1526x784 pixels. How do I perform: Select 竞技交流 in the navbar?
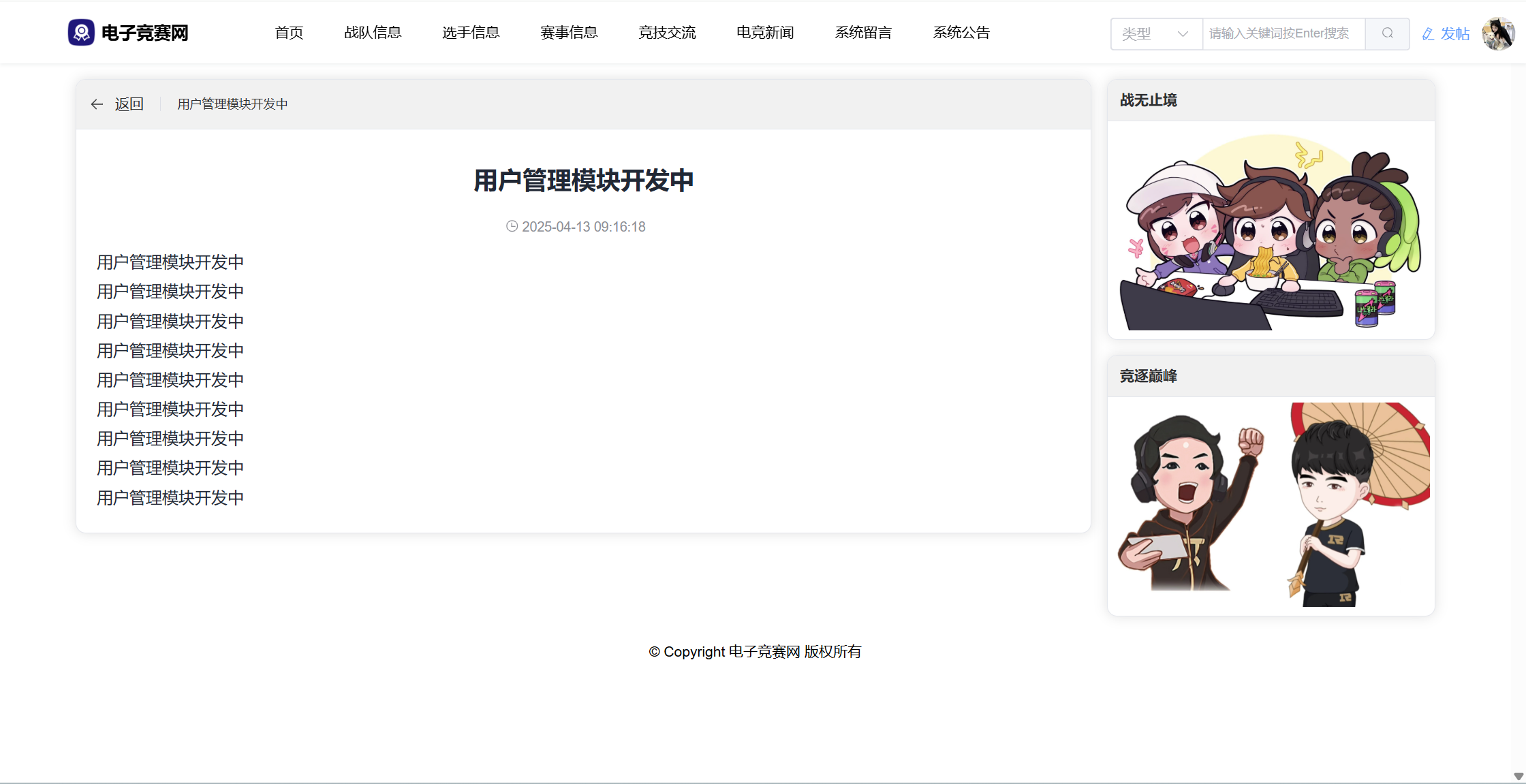click(667, 33)
